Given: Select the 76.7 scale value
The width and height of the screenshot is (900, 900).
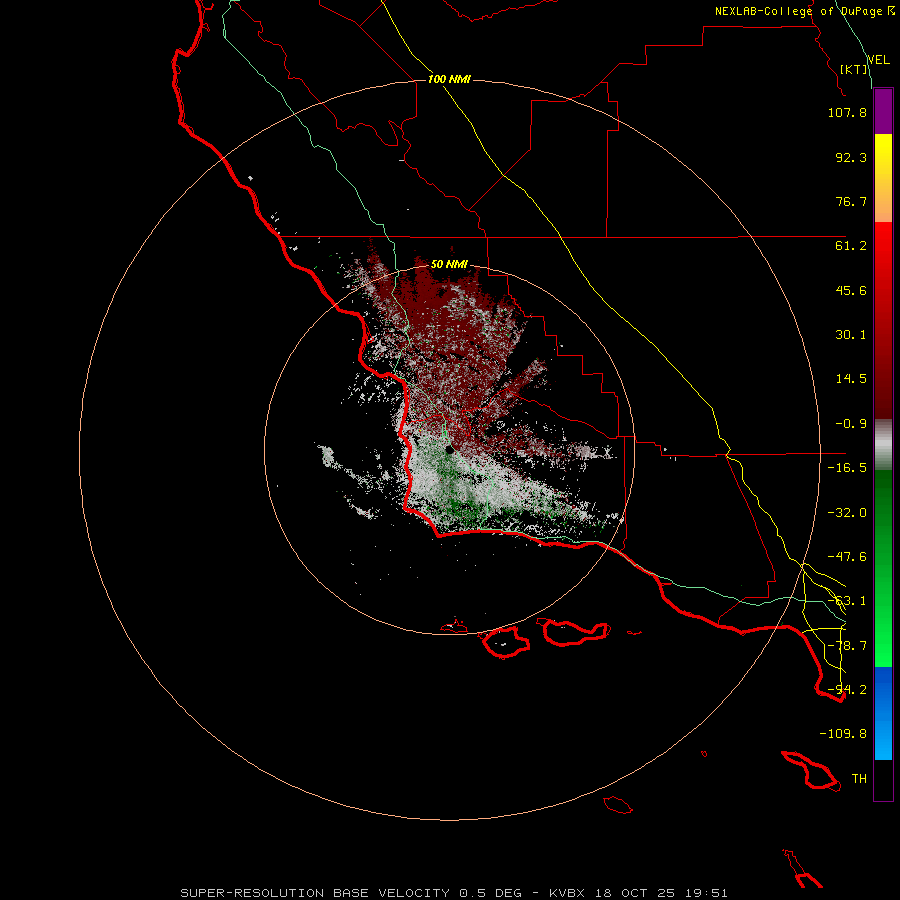Looking at the screenshot, I should coord(851,201).
